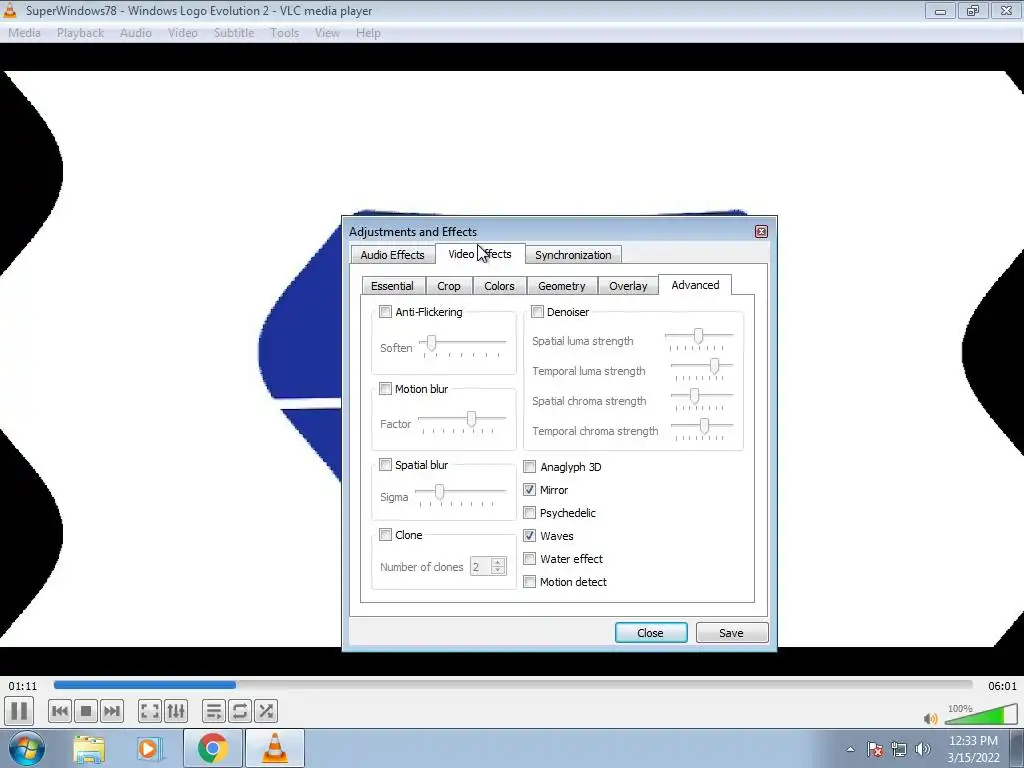Stop playback with the stop button
The image size is (1024, 768).
click(86, 711)
